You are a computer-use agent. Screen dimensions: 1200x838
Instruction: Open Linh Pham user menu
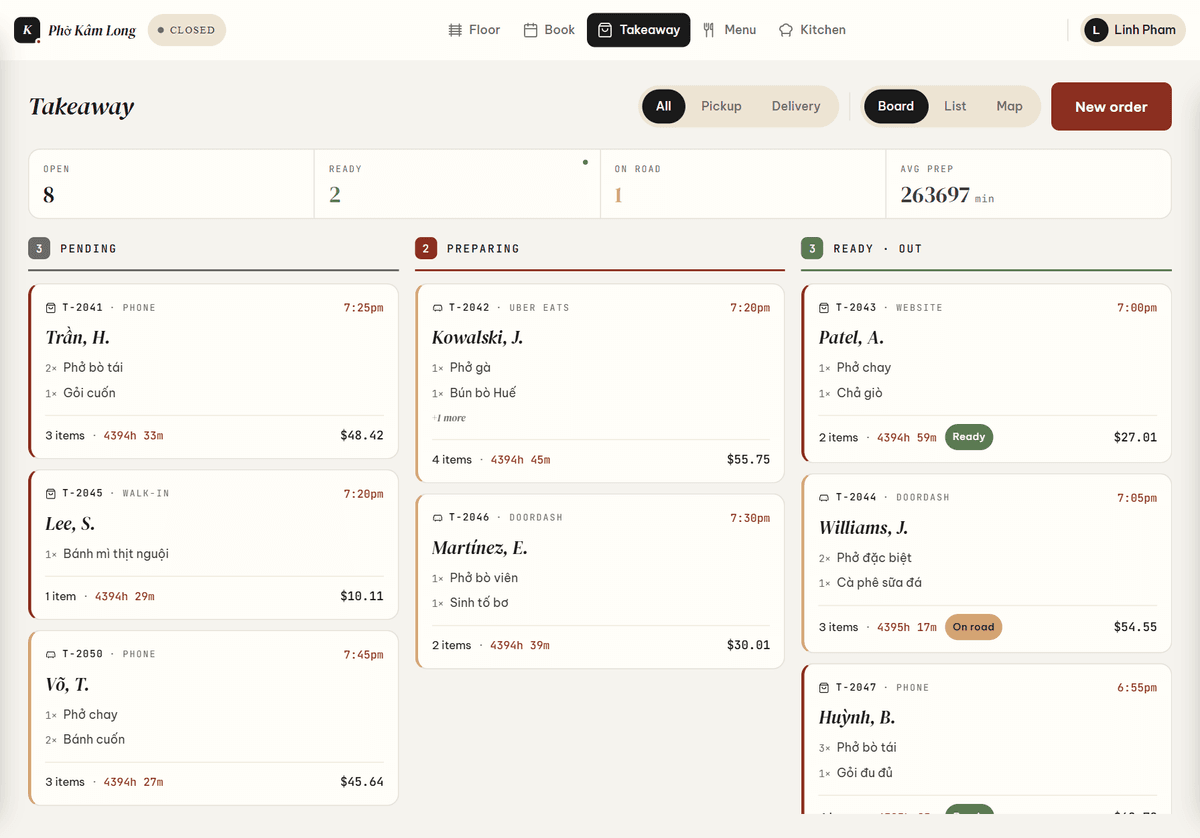1132,30
